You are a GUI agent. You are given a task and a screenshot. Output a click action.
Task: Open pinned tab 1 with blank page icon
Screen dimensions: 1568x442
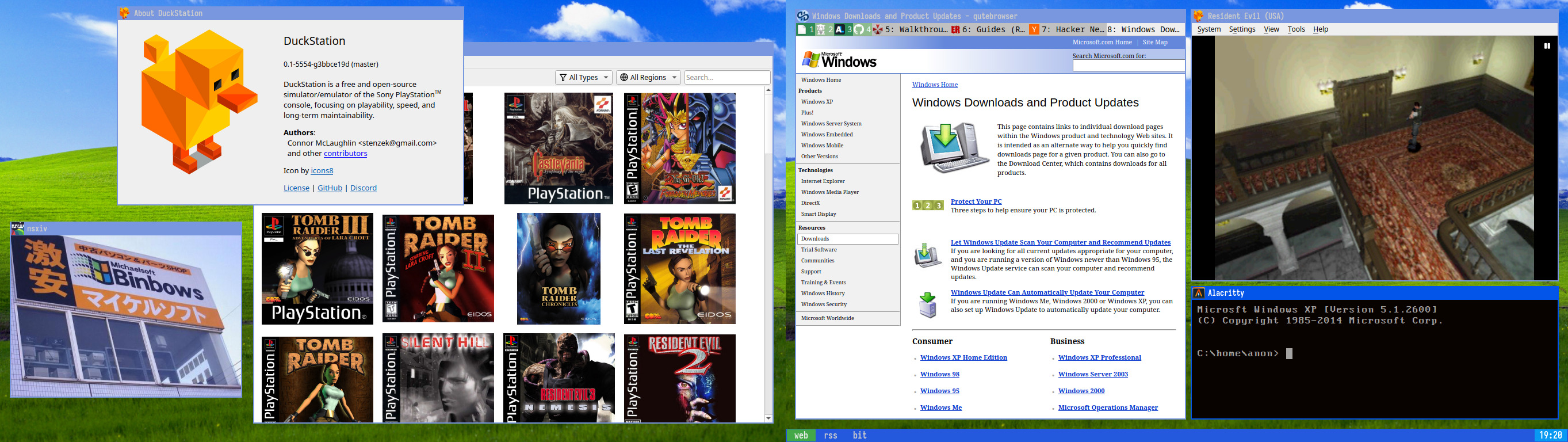click(x=806, y=29)
